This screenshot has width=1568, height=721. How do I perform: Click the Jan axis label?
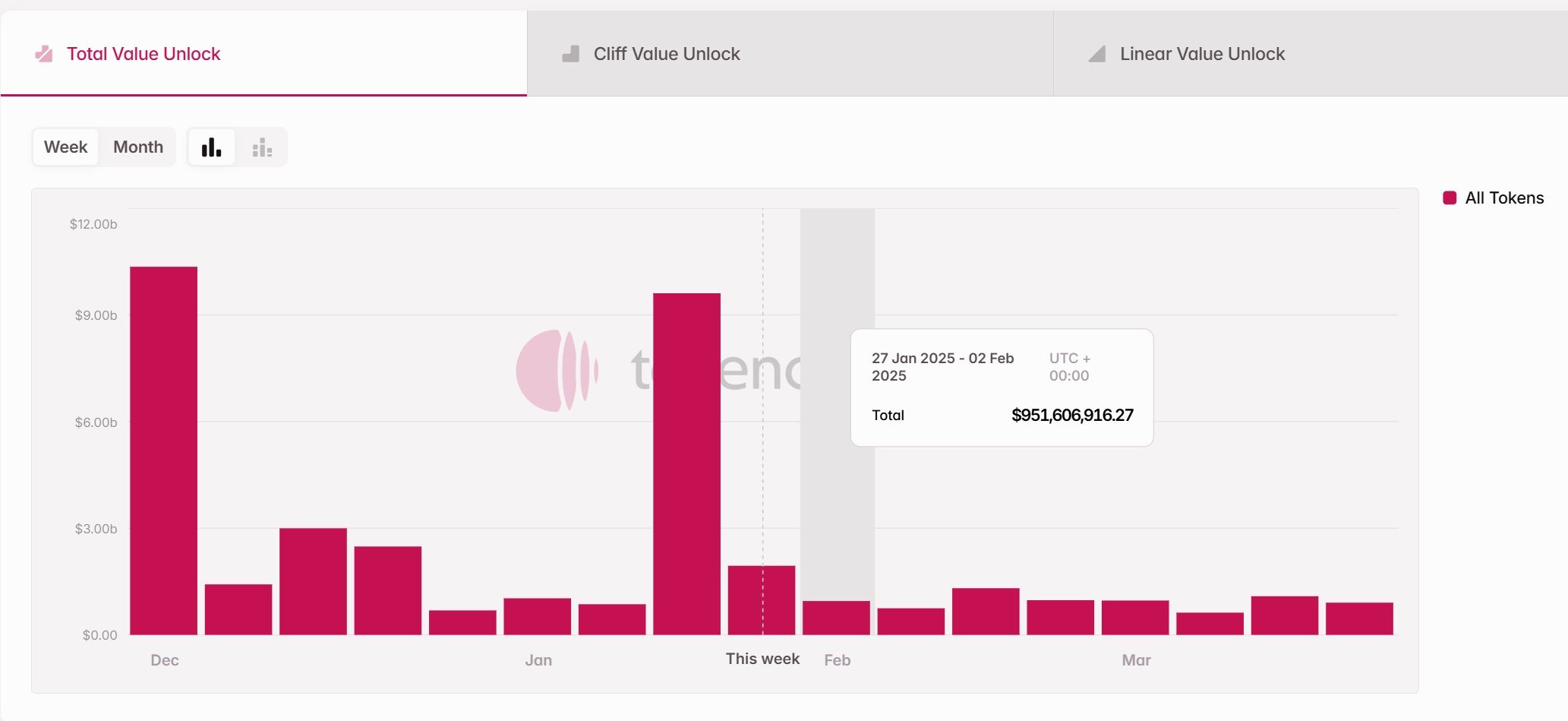(538, 660)
